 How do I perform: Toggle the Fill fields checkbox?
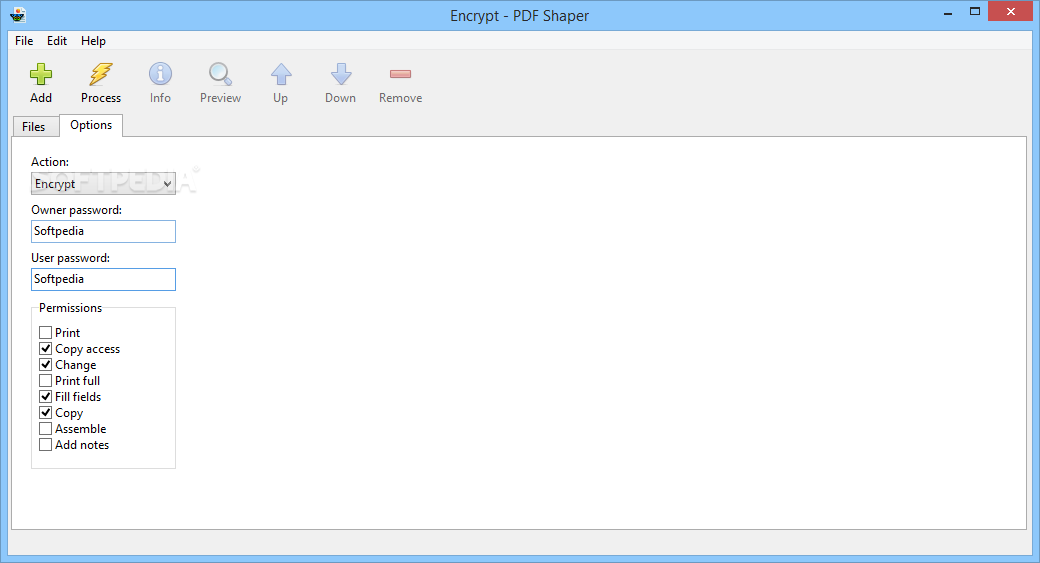tap(45, 397)
